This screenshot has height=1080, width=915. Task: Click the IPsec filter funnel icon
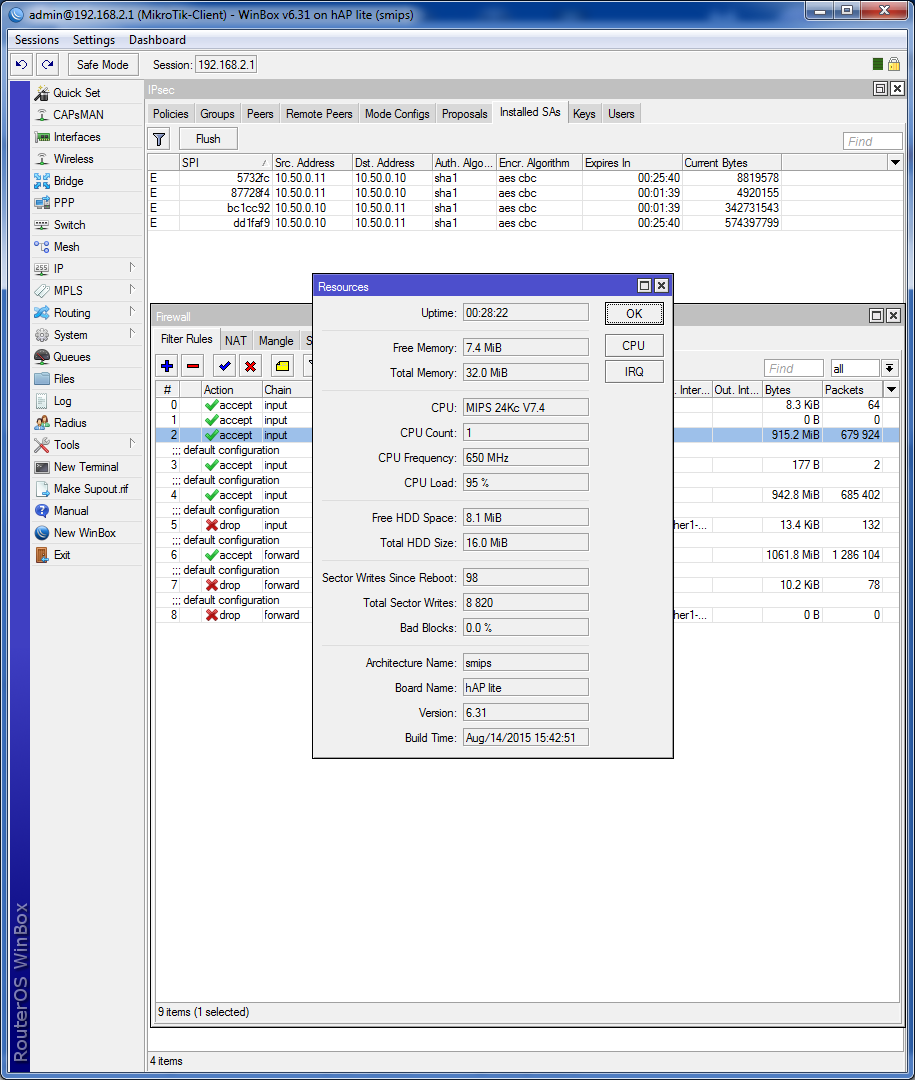[x=159, y=139]
